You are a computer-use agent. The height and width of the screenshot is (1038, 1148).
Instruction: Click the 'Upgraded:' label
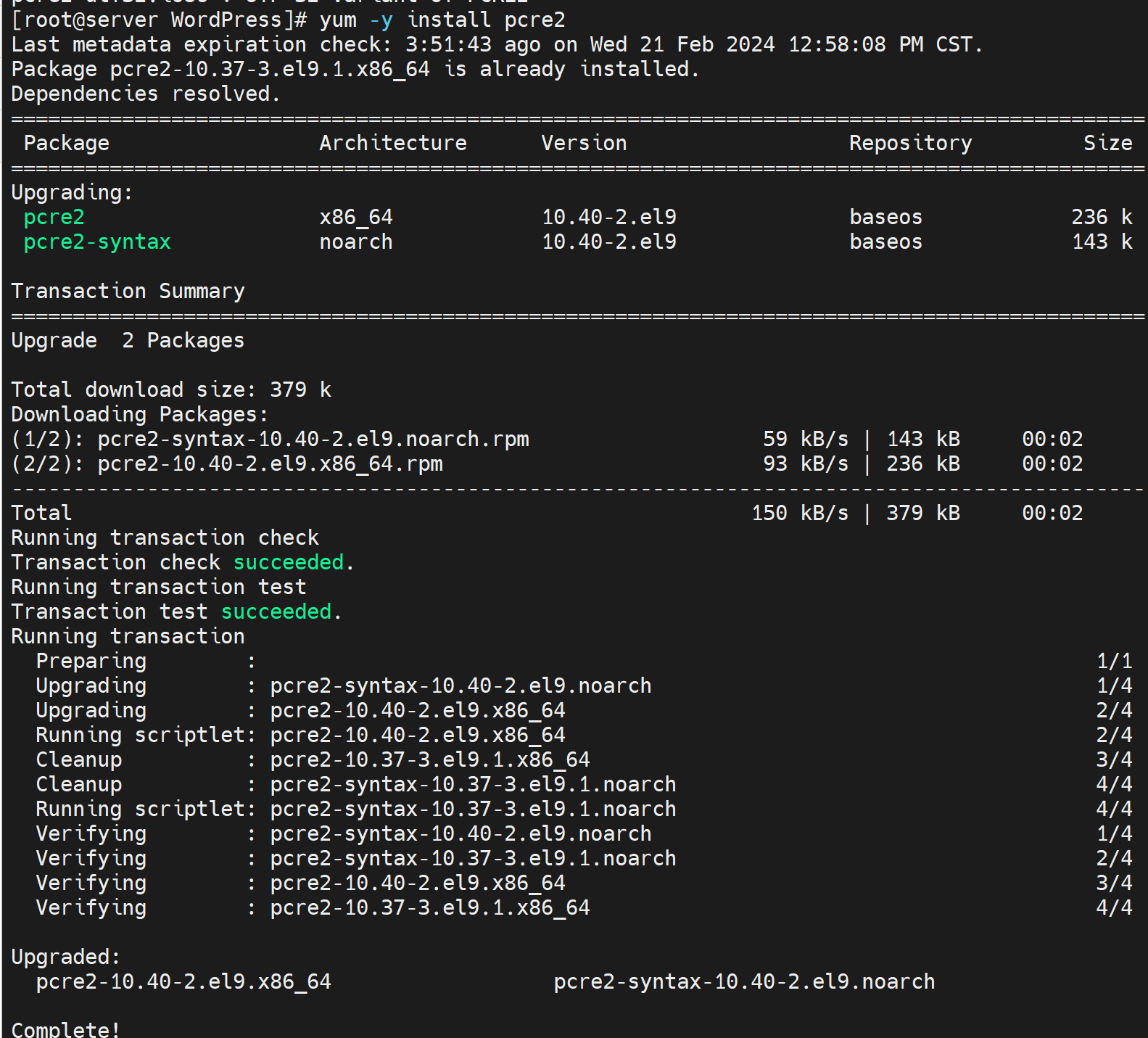coord(65,957)
